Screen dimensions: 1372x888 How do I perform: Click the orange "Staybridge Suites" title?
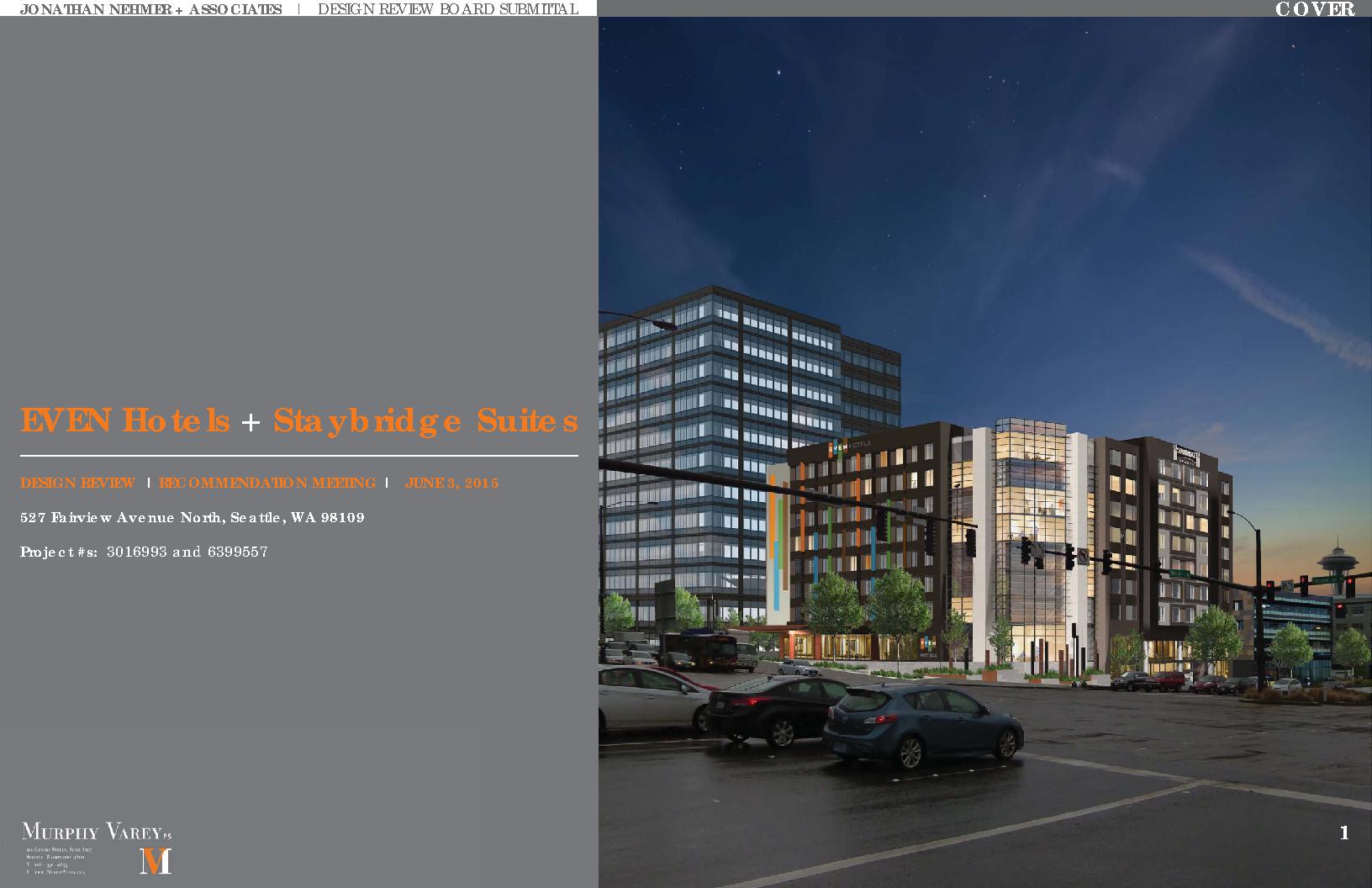click(x=426, y=422)
